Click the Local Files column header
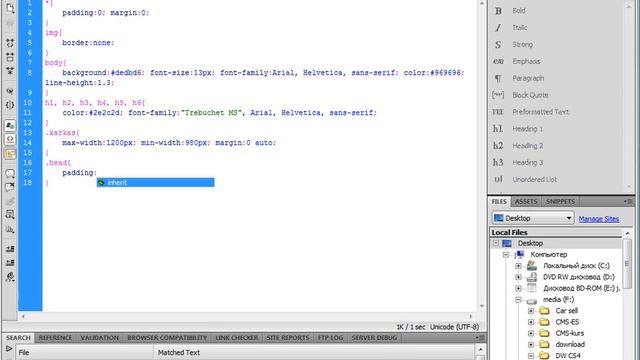The width and height of the screenshot is (640, 360). 556,232
